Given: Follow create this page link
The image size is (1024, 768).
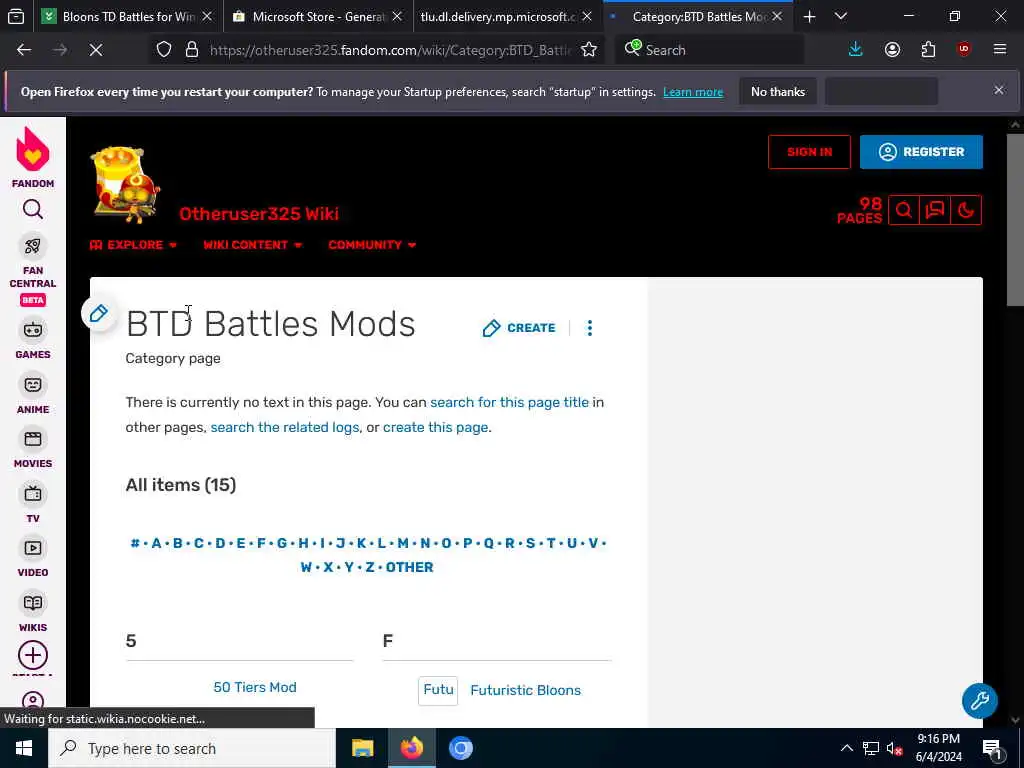Looking at the screenshot, I should pyautogui.click(x=436, y=427).
